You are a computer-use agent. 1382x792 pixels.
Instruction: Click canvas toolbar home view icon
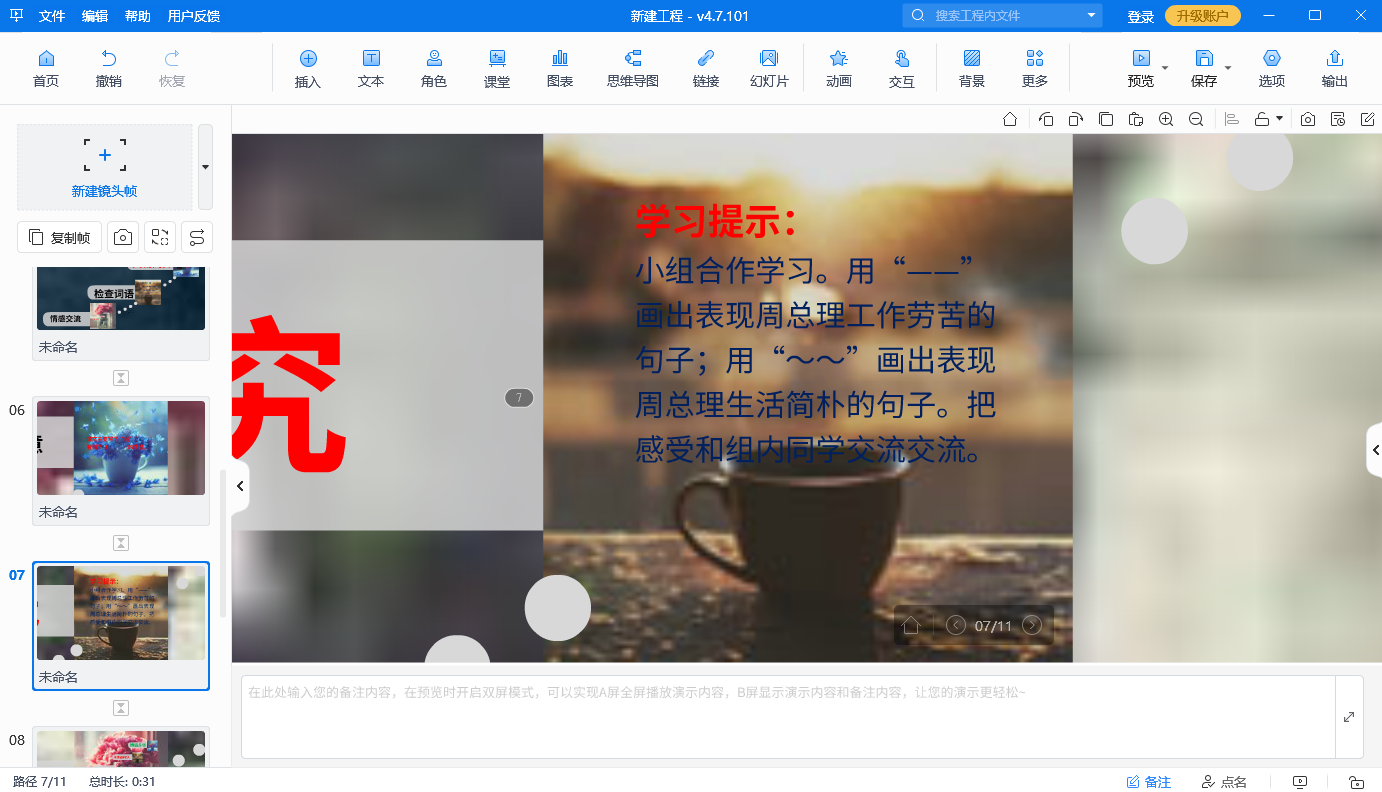pyautogui.click(x=1010, y=119)
